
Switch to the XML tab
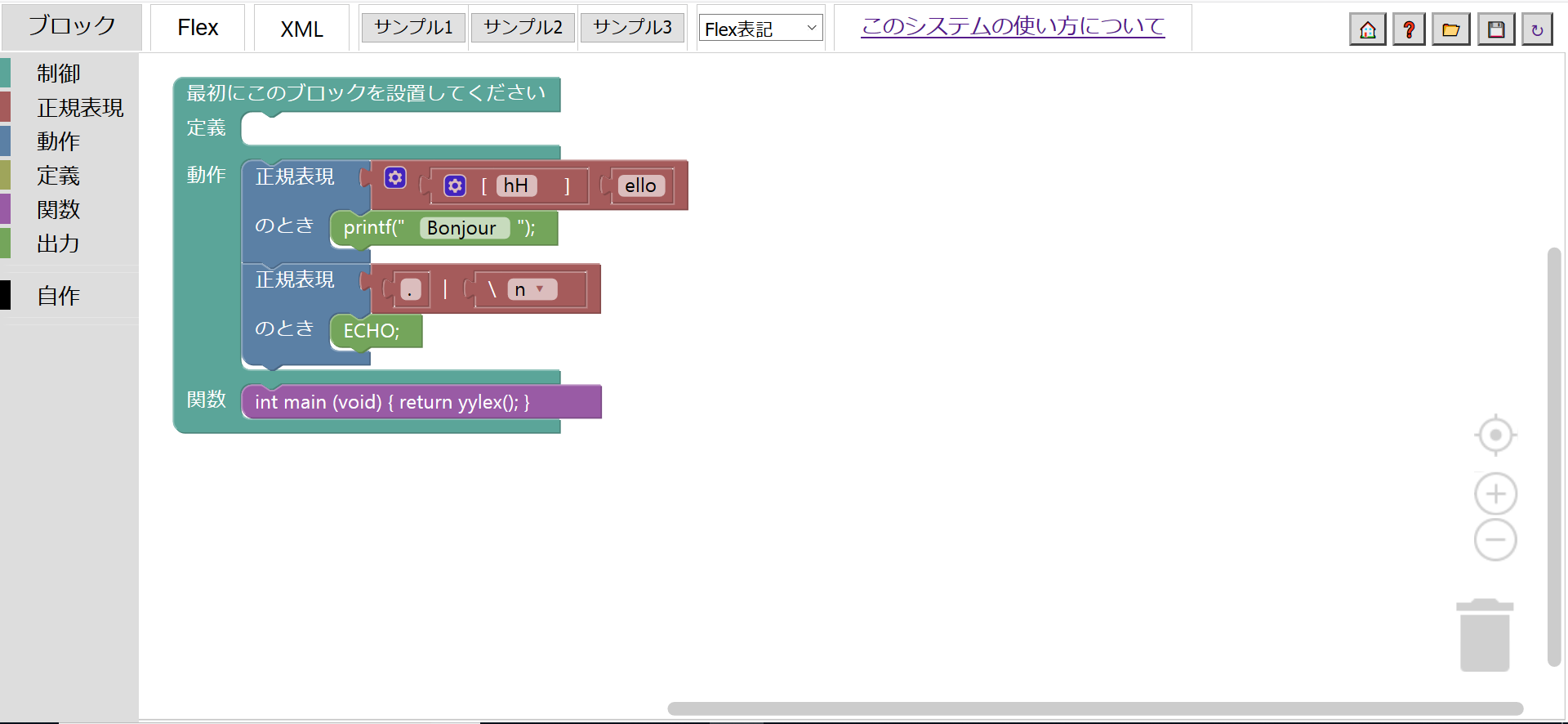coord(301,29)
